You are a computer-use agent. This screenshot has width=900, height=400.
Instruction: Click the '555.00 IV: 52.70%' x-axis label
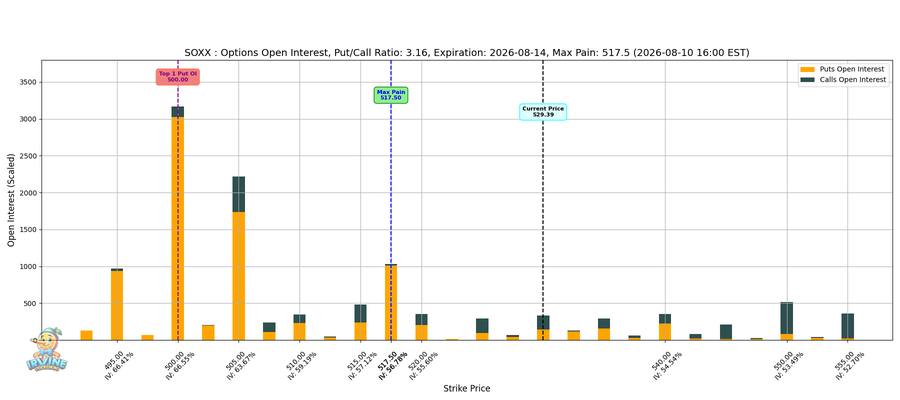pos(847,366)
